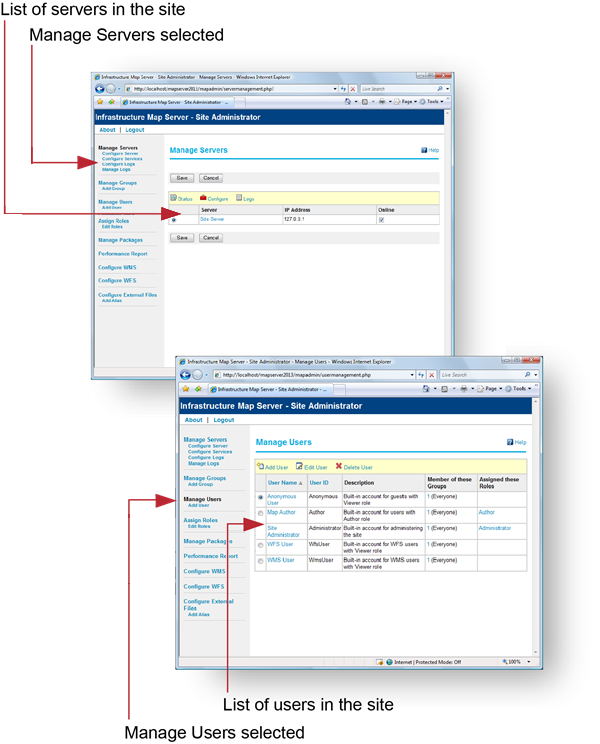Viewport: 600px width, 744px height.
Task: Click the red Configure toolbox icon
Action: click(203, 198)
